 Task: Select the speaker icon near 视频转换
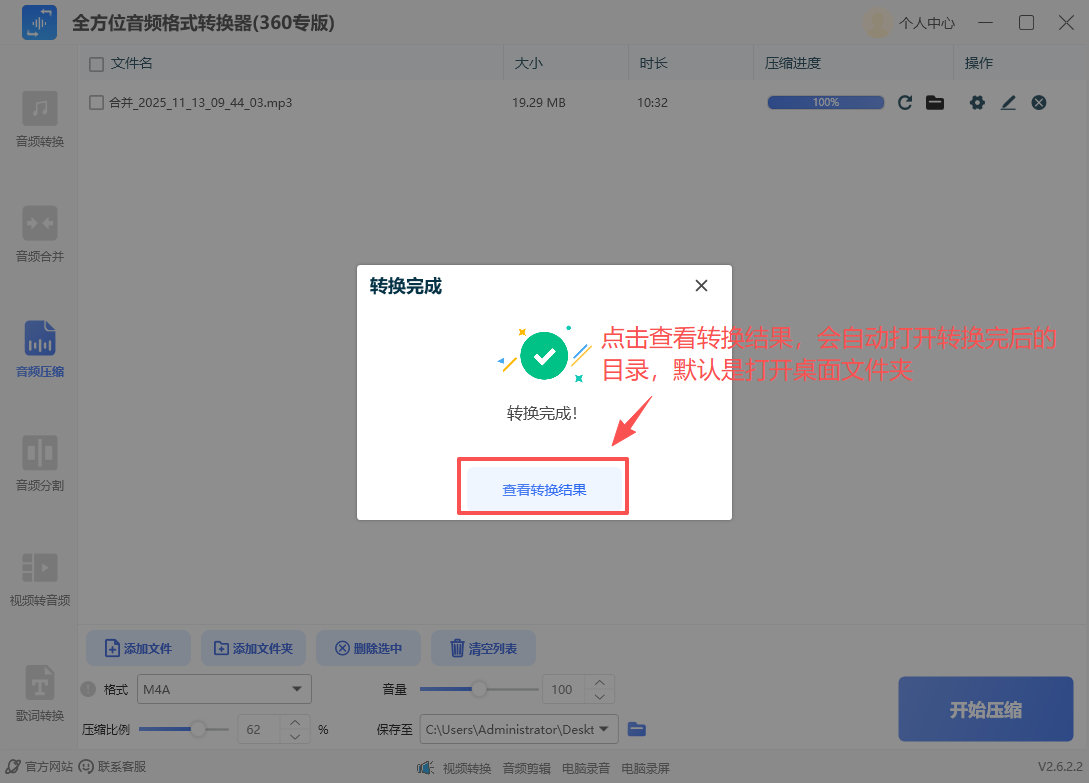(427, 768)
